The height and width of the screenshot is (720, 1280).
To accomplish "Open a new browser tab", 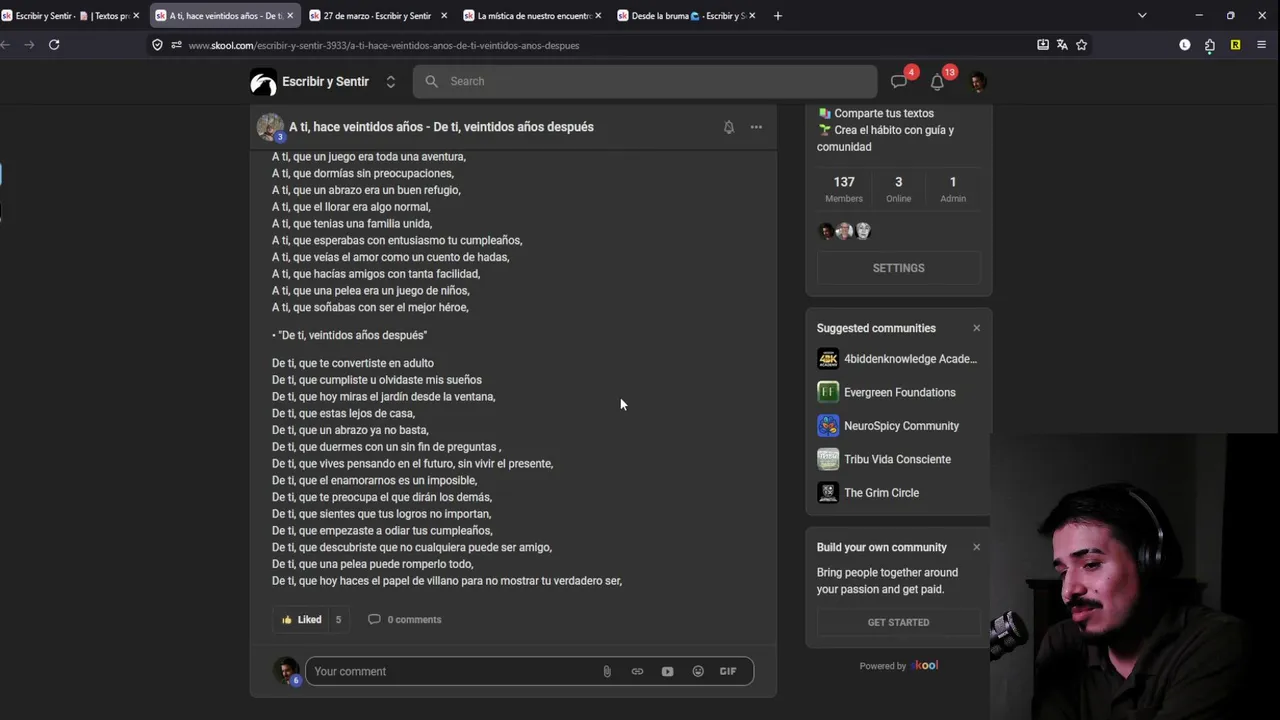I will 778,15.
